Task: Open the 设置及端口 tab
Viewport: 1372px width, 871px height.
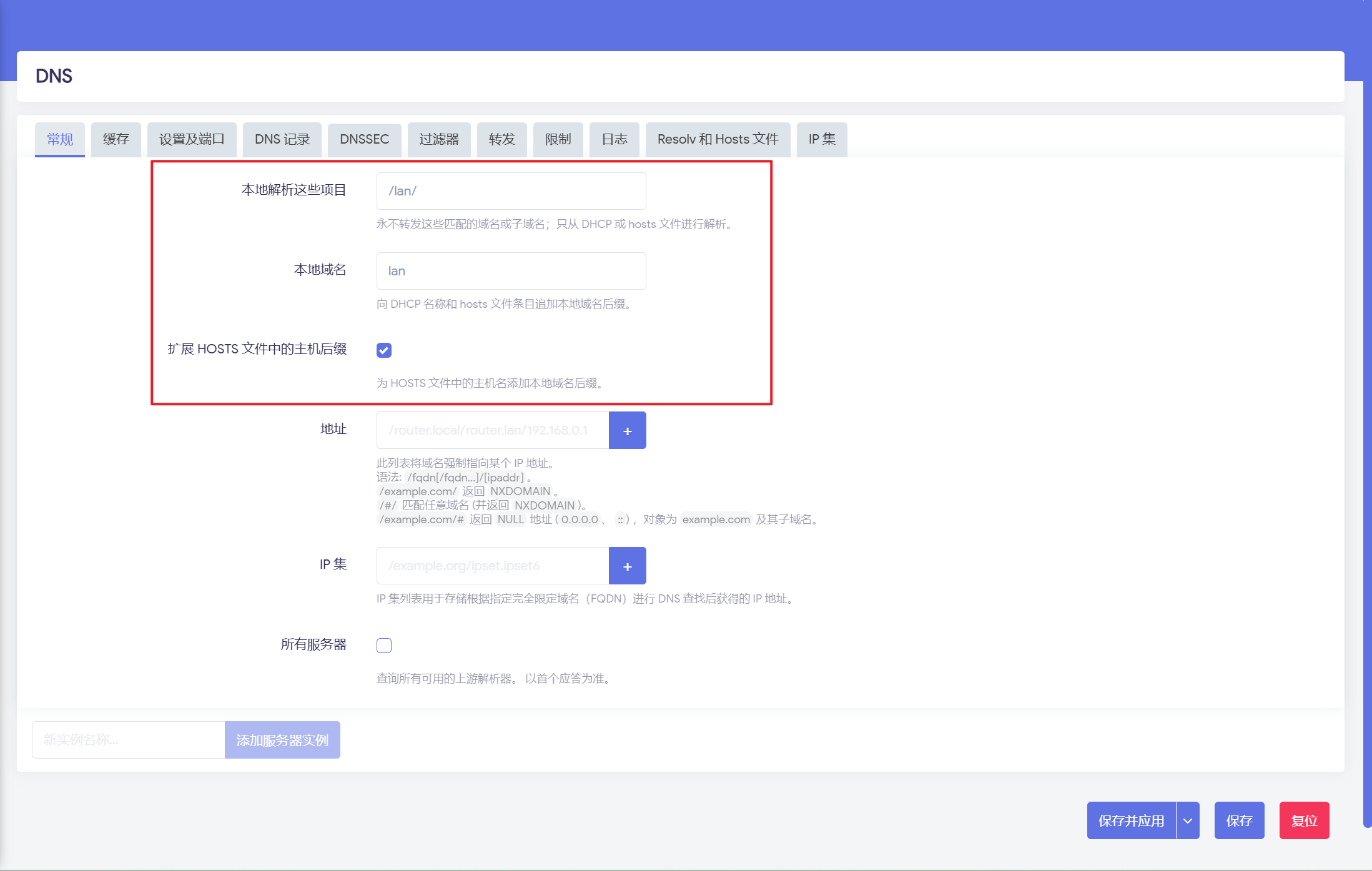Action: 192,139
